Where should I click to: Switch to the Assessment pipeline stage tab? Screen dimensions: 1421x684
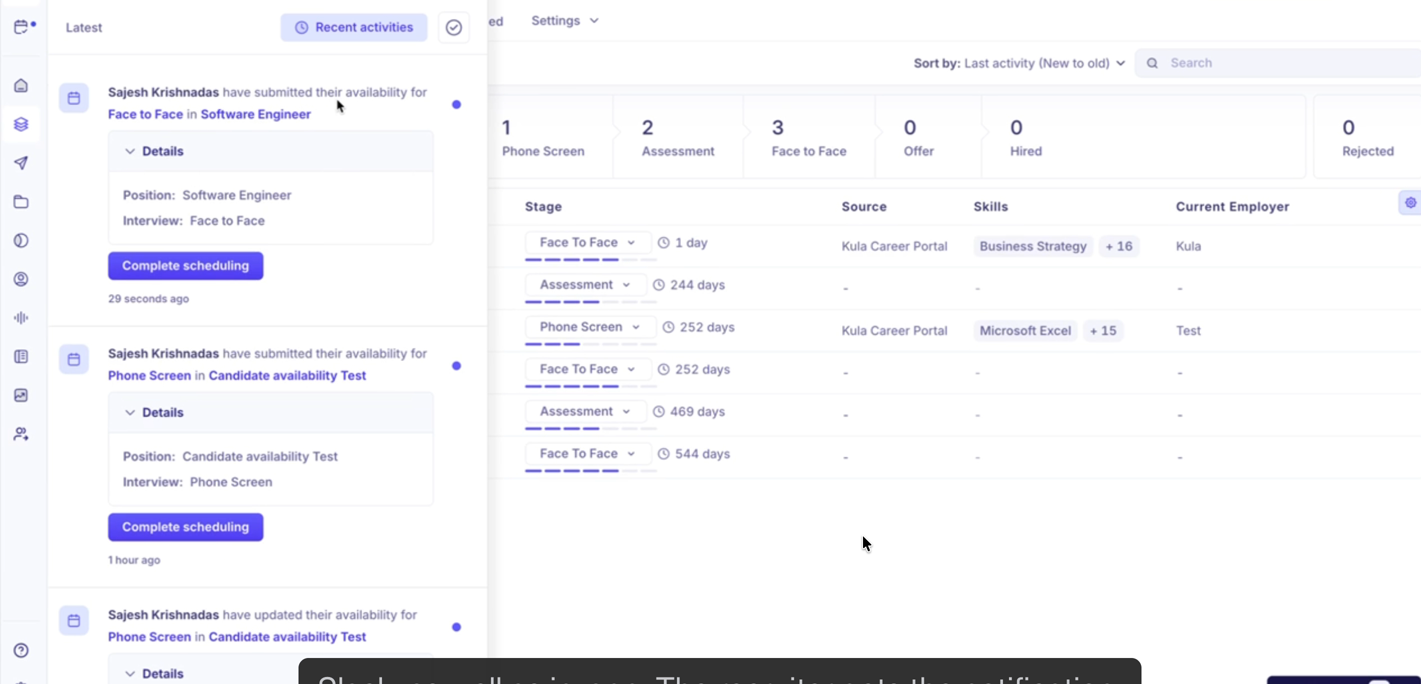point(678,136)
